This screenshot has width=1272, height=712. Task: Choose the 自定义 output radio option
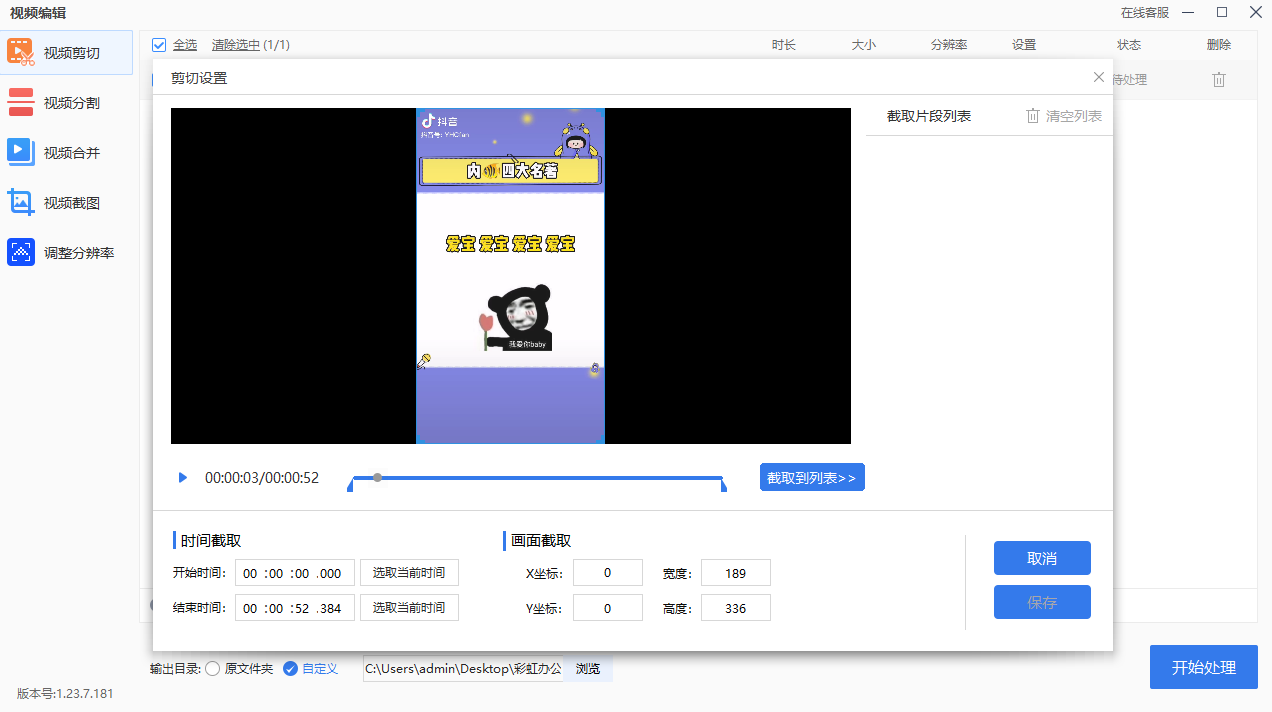(x=291, y=669)
